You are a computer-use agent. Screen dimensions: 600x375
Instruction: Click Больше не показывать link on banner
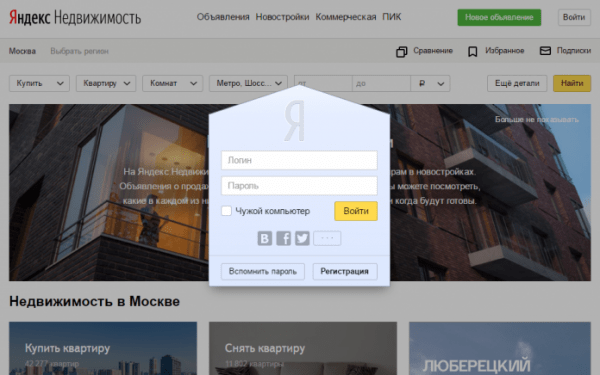pos(536,119)
